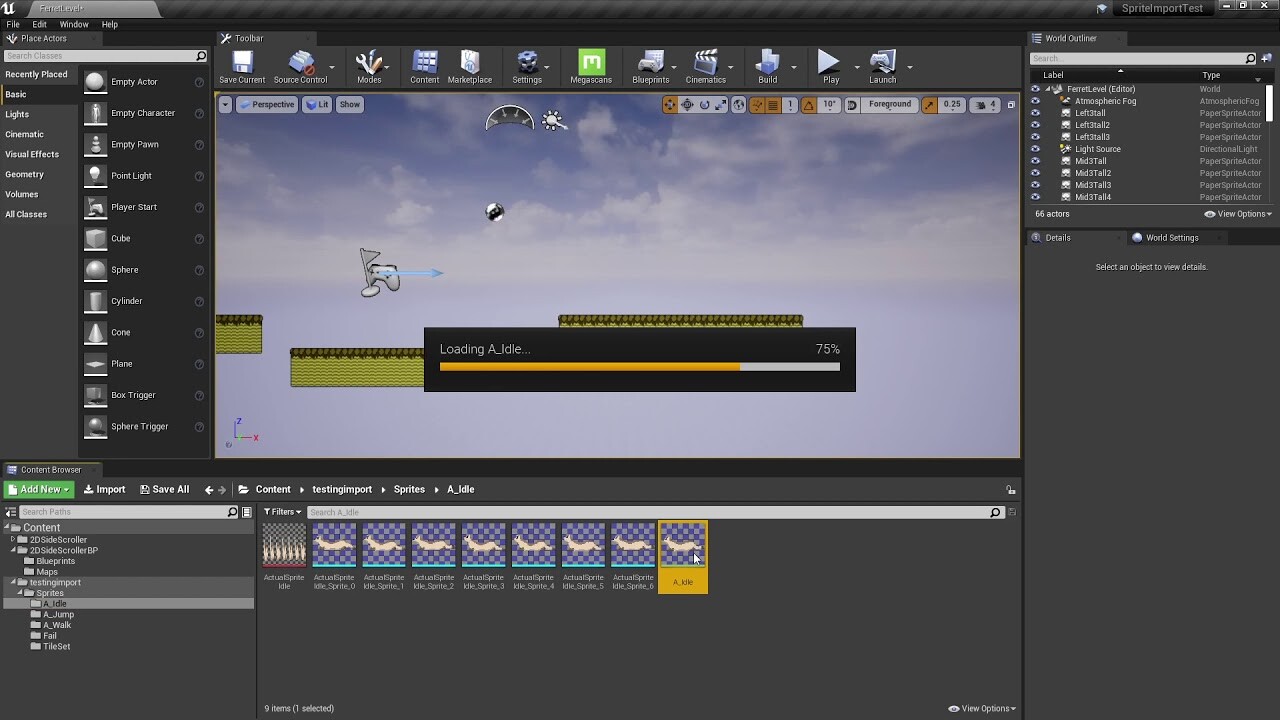Click the Launch toolbar icon
Screen dimensions: 1280x720
882,62
